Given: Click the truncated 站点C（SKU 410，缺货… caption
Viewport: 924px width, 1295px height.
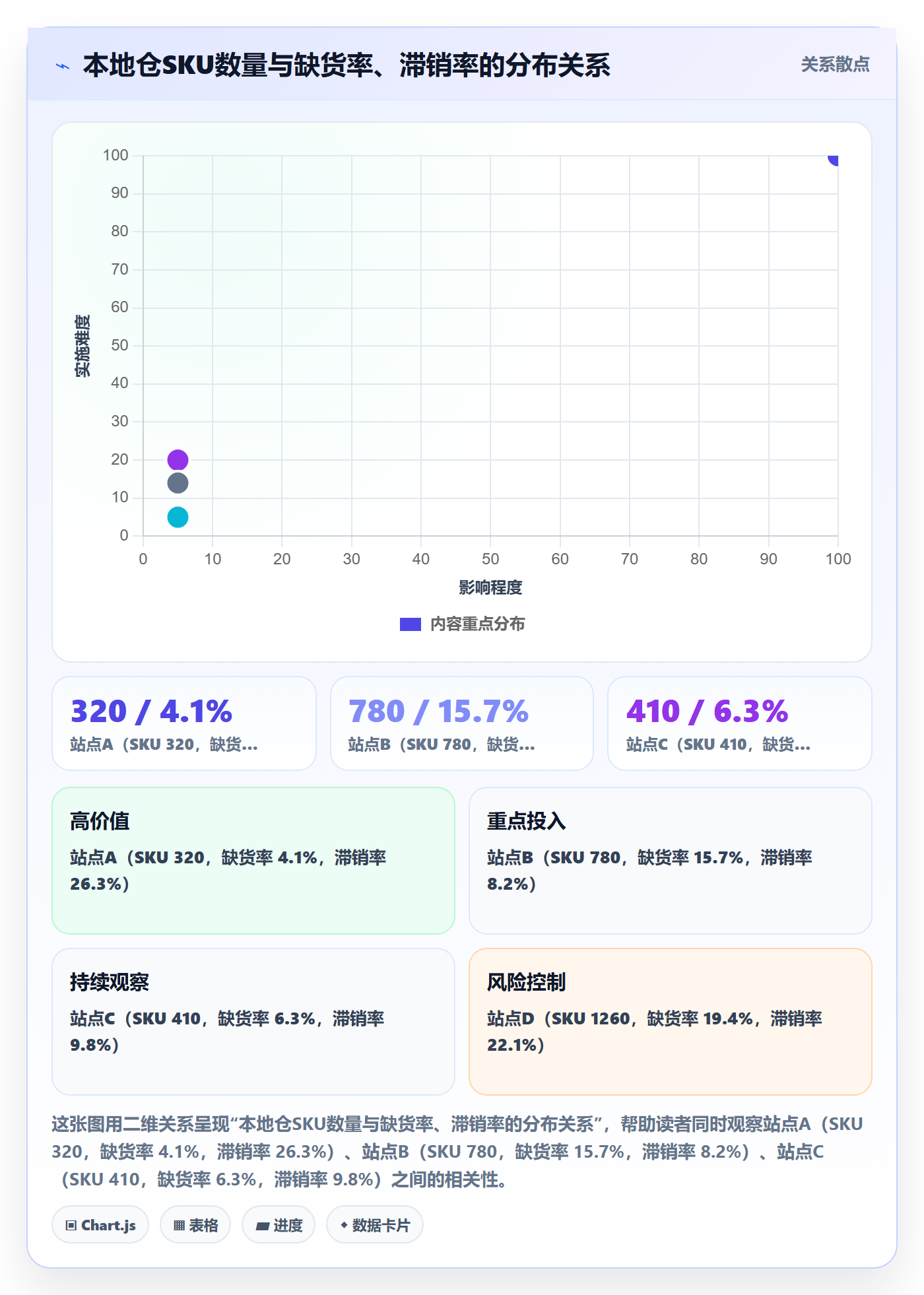Looking at the screenshot, I should (718, 745).
